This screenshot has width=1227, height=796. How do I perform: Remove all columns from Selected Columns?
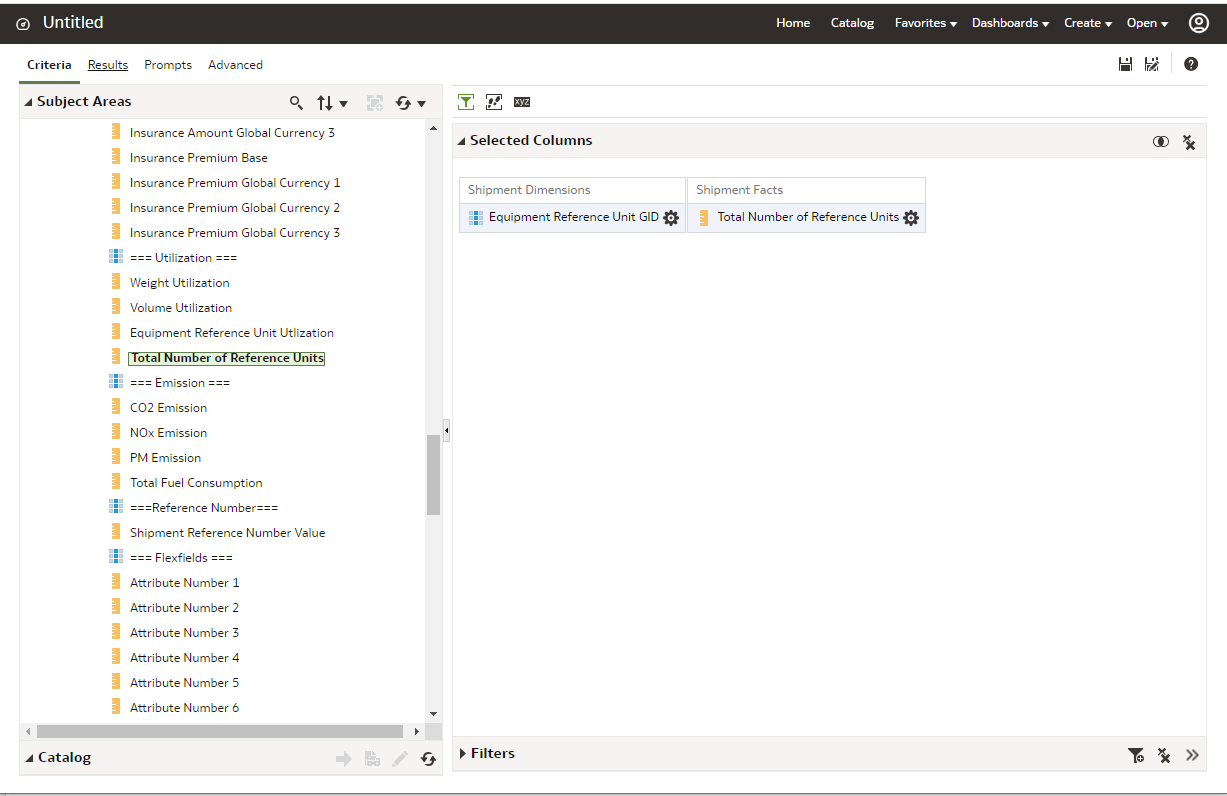click(x=1189, y=142)
